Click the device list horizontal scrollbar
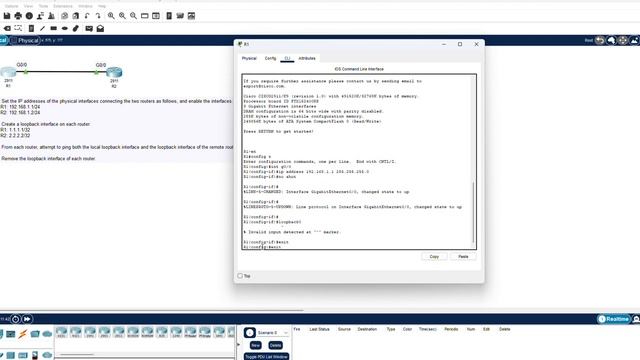Screen dimensions: 640x360 point(77,354)
